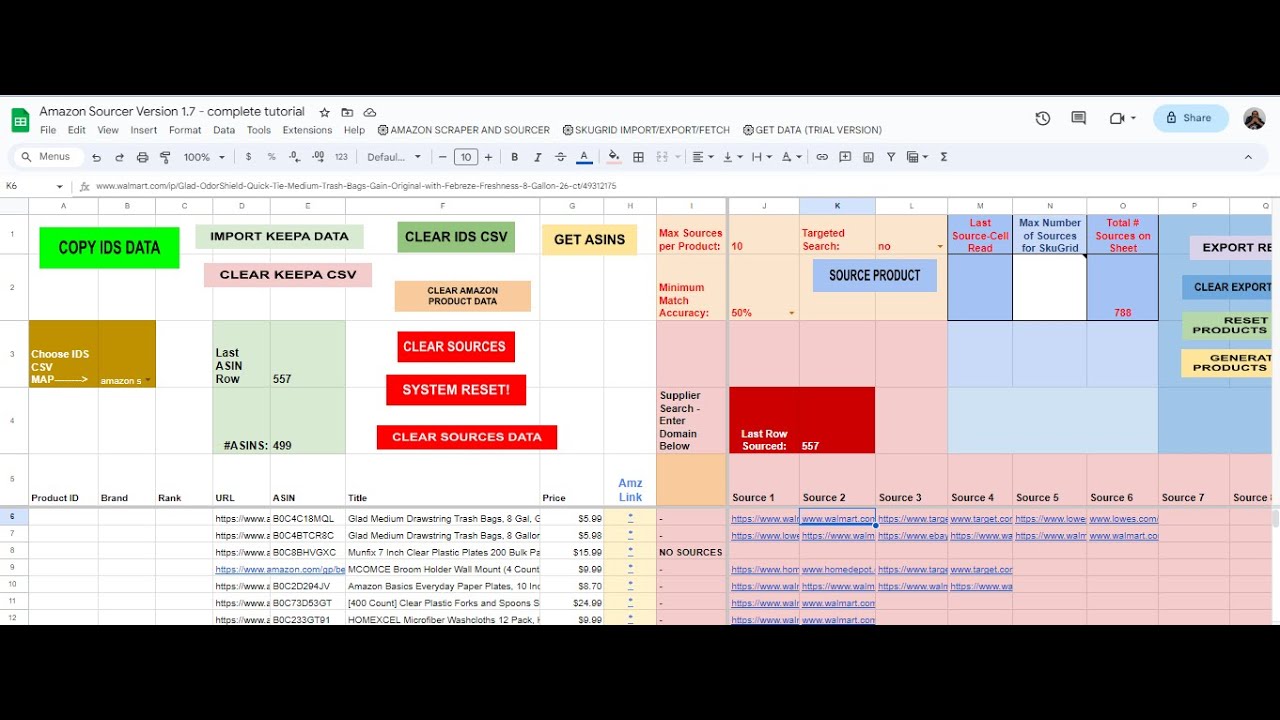Open the insert link icon
Image resolution: width=1280 pixels, height=720 pixels.
pyautogui.click(x=822, y=157)
